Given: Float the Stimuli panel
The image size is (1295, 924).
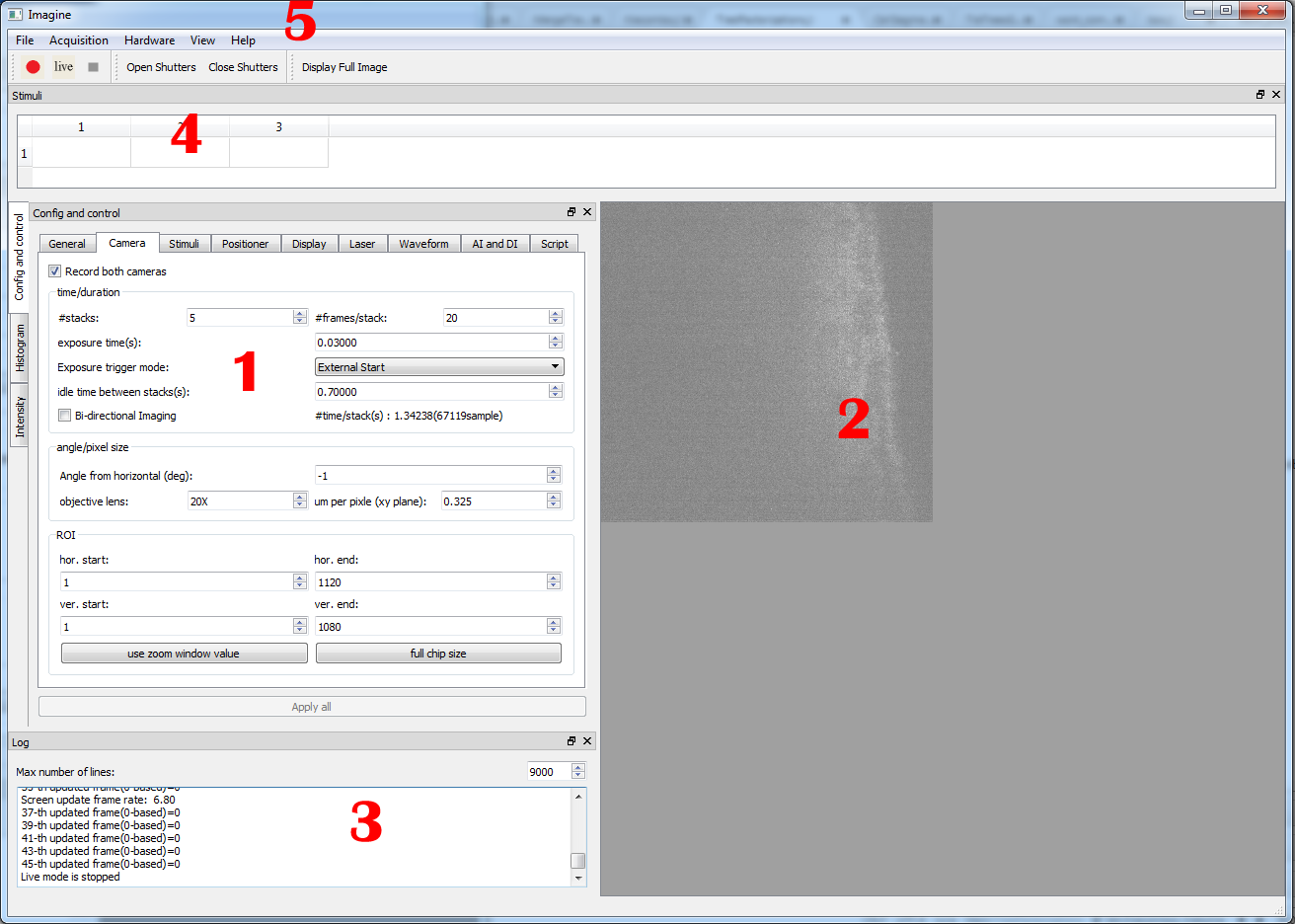Looking at the screenshot, I should (1260, 95).
